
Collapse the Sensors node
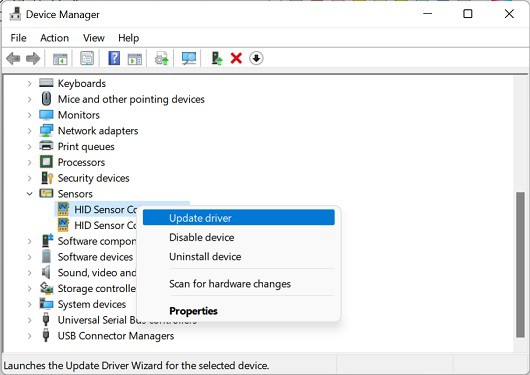click(29, 194)
